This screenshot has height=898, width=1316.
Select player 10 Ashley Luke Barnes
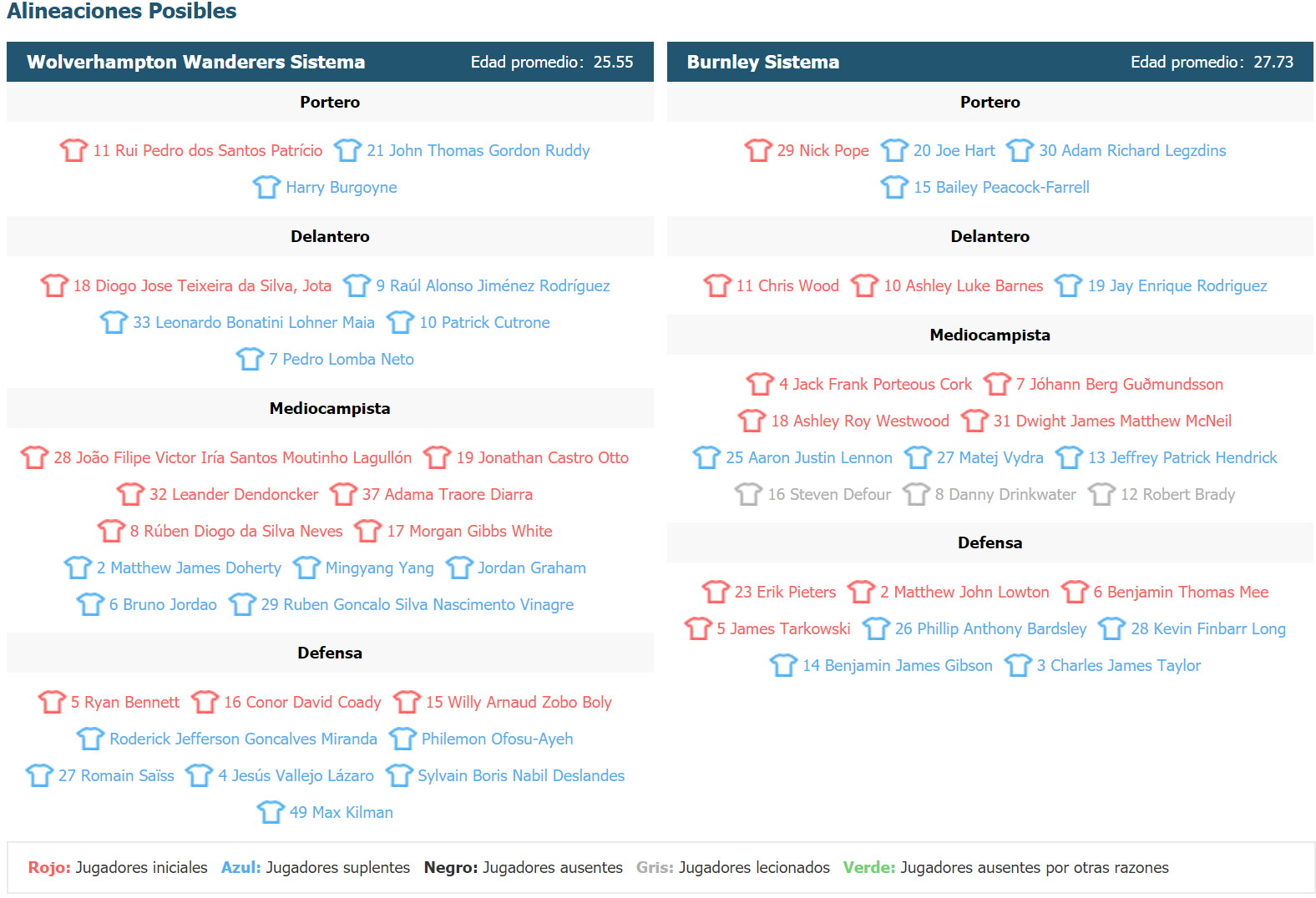pyautogui.click(x=964, y=285)
